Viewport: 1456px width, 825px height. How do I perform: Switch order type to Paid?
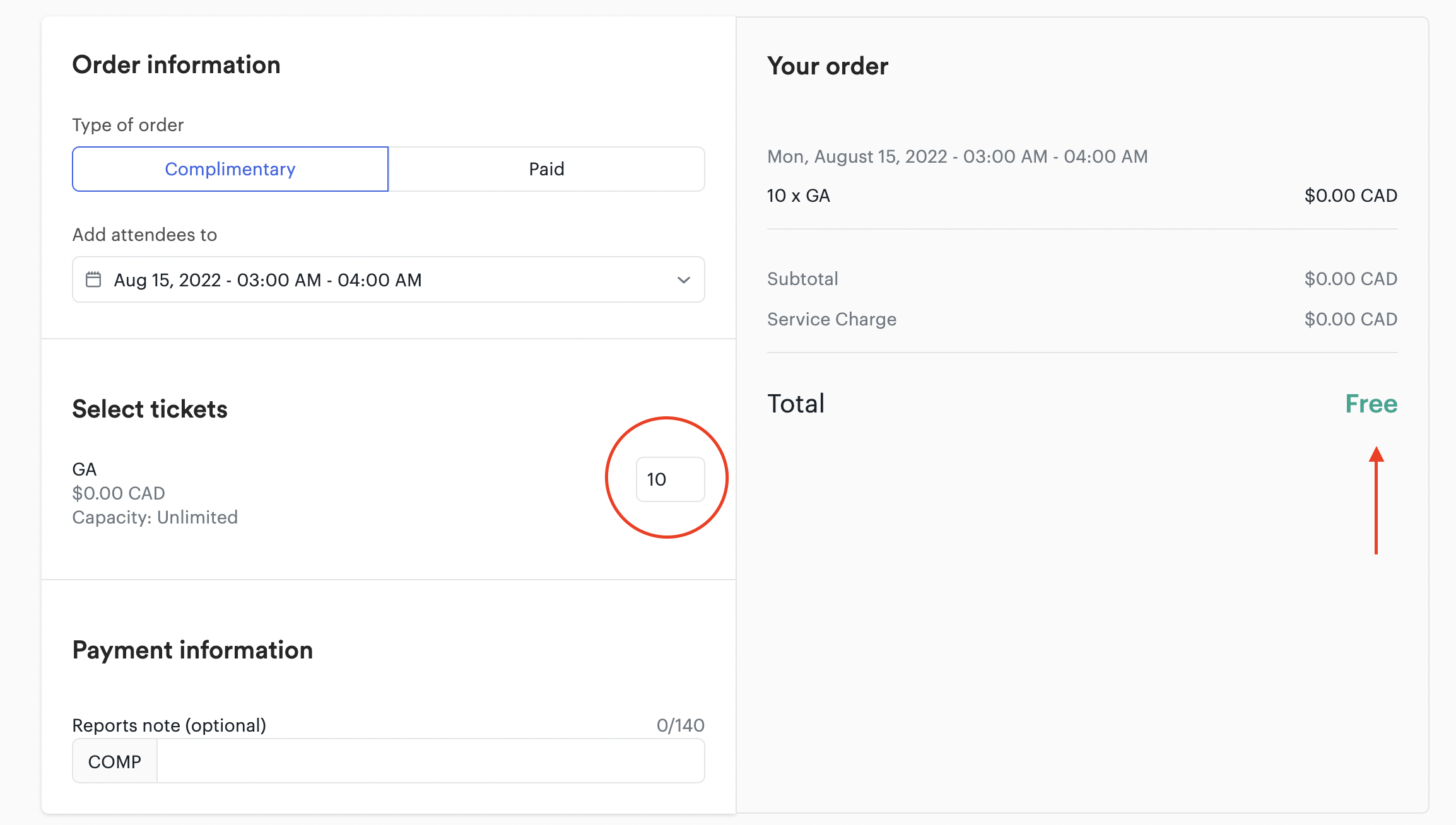[x=547, y=169]
